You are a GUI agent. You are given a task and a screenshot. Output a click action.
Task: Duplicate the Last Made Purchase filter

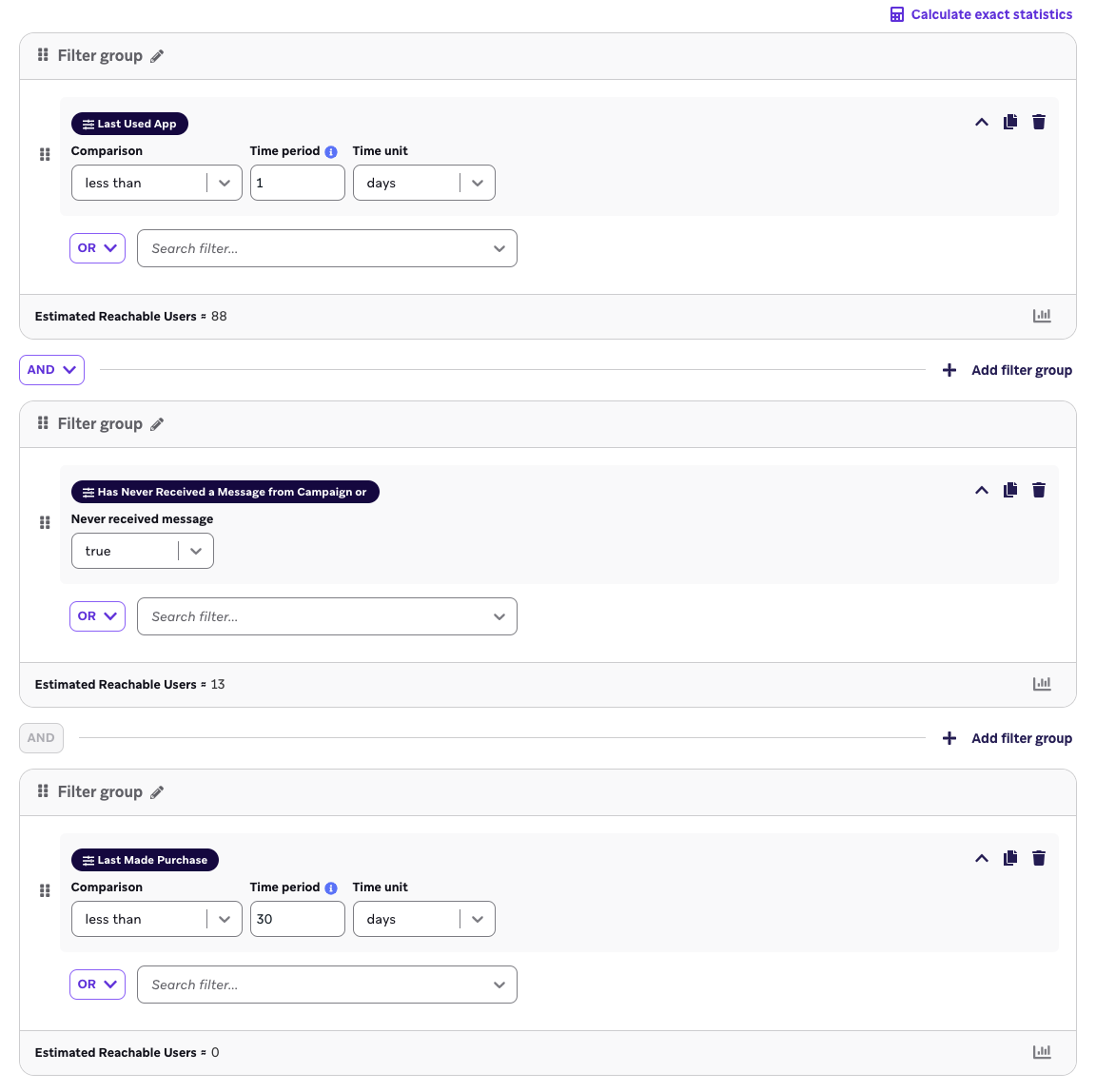tap(1010, 858)
